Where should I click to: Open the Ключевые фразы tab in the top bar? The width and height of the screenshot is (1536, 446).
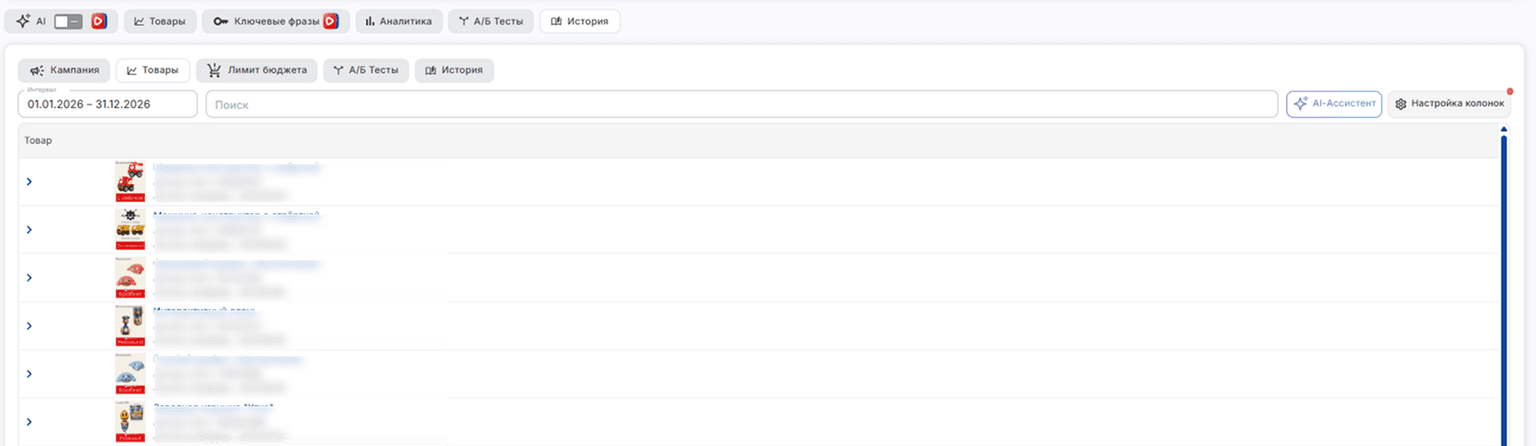coord(276,21)
